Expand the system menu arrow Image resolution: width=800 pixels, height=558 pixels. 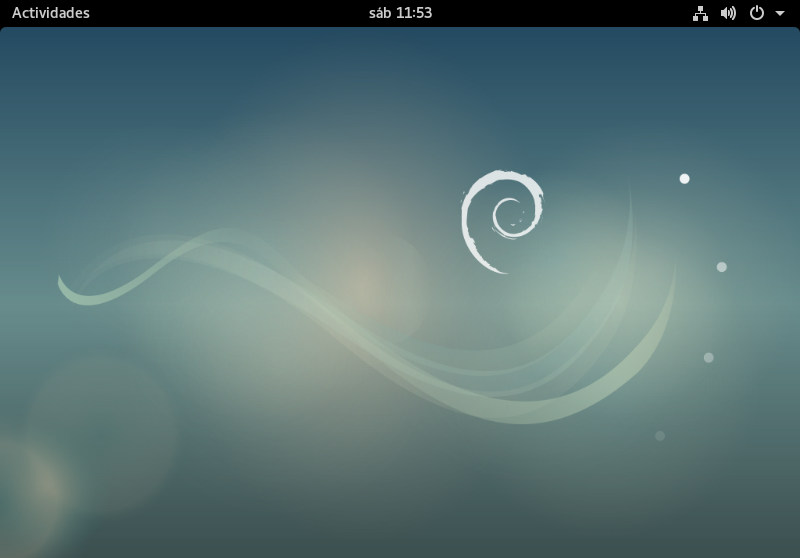(780, 13)
